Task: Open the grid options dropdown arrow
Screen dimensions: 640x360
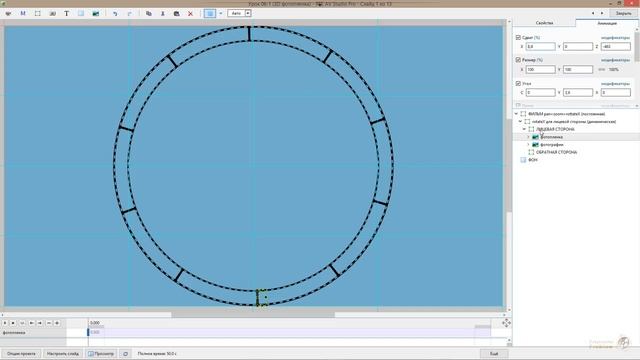Action: click(x=221, y=13)
